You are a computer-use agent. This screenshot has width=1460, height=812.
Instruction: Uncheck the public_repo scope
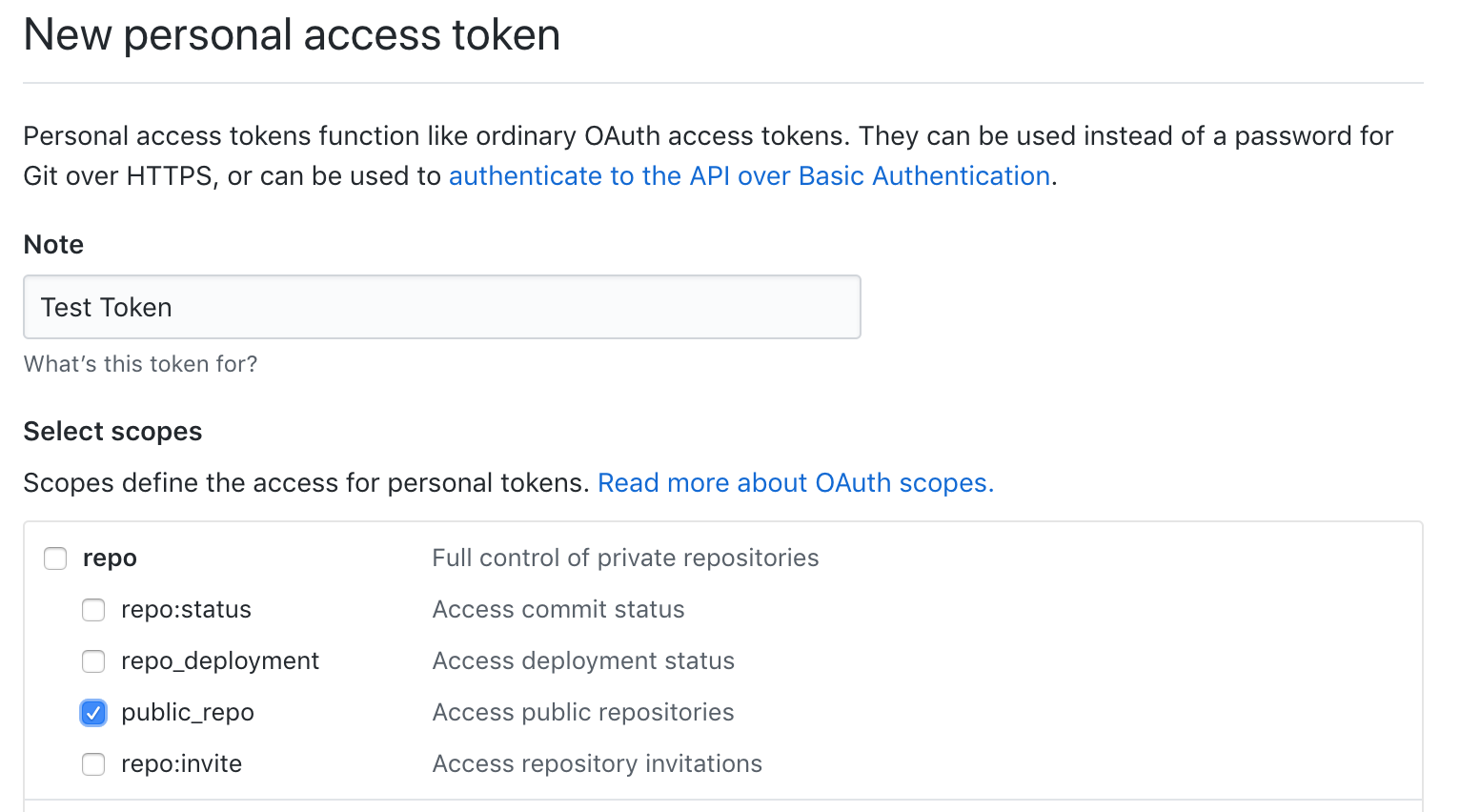point(92,712)
